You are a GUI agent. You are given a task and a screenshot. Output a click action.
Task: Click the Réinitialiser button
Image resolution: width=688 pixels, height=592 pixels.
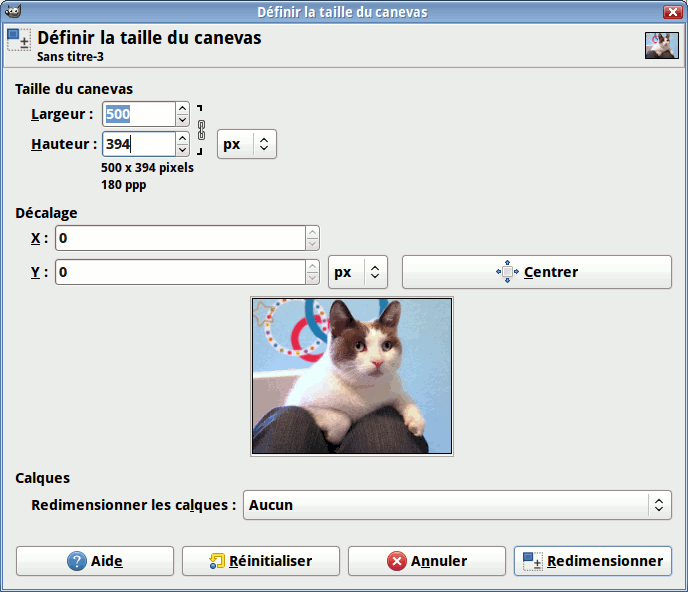261,561
